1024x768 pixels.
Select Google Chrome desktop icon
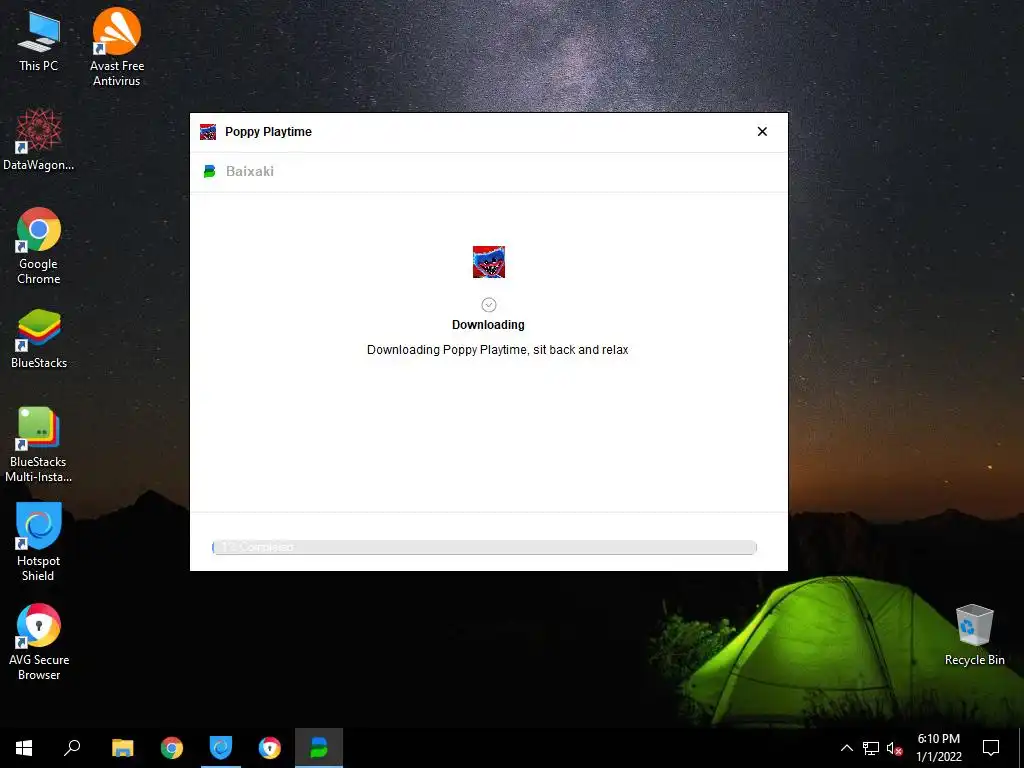(x=39, y=246)
